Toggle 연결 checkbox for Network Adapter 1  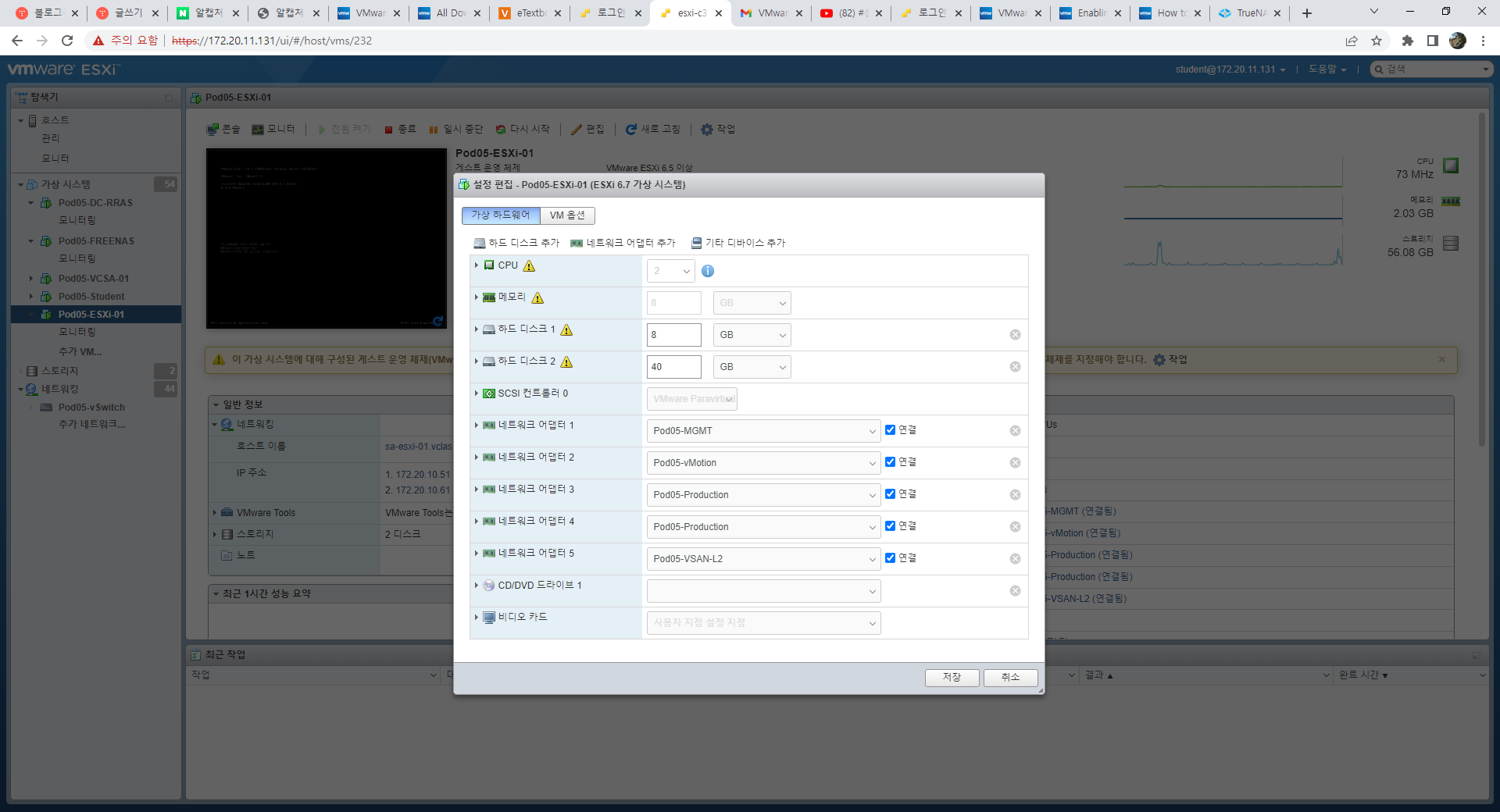[x=890, y=430]
